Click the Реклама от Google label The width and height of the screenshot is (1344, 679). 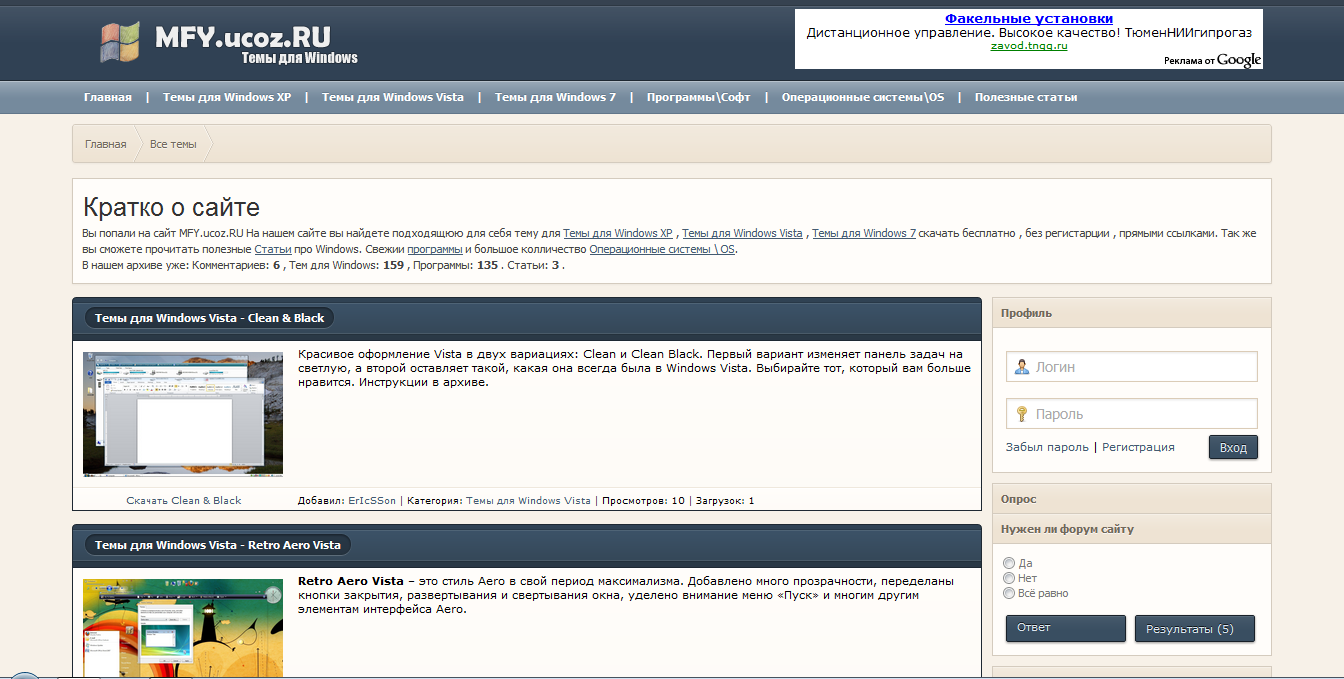(1213, 60)
